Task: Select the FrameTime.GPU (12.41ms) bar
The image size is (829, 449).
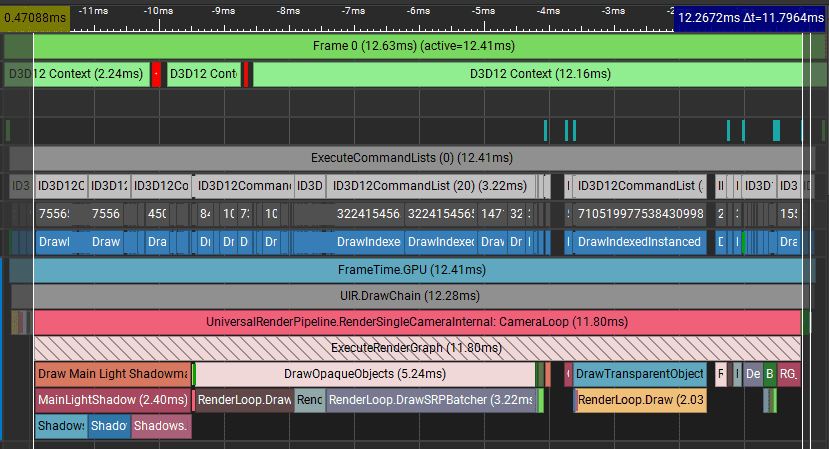Action: point(412,270)
